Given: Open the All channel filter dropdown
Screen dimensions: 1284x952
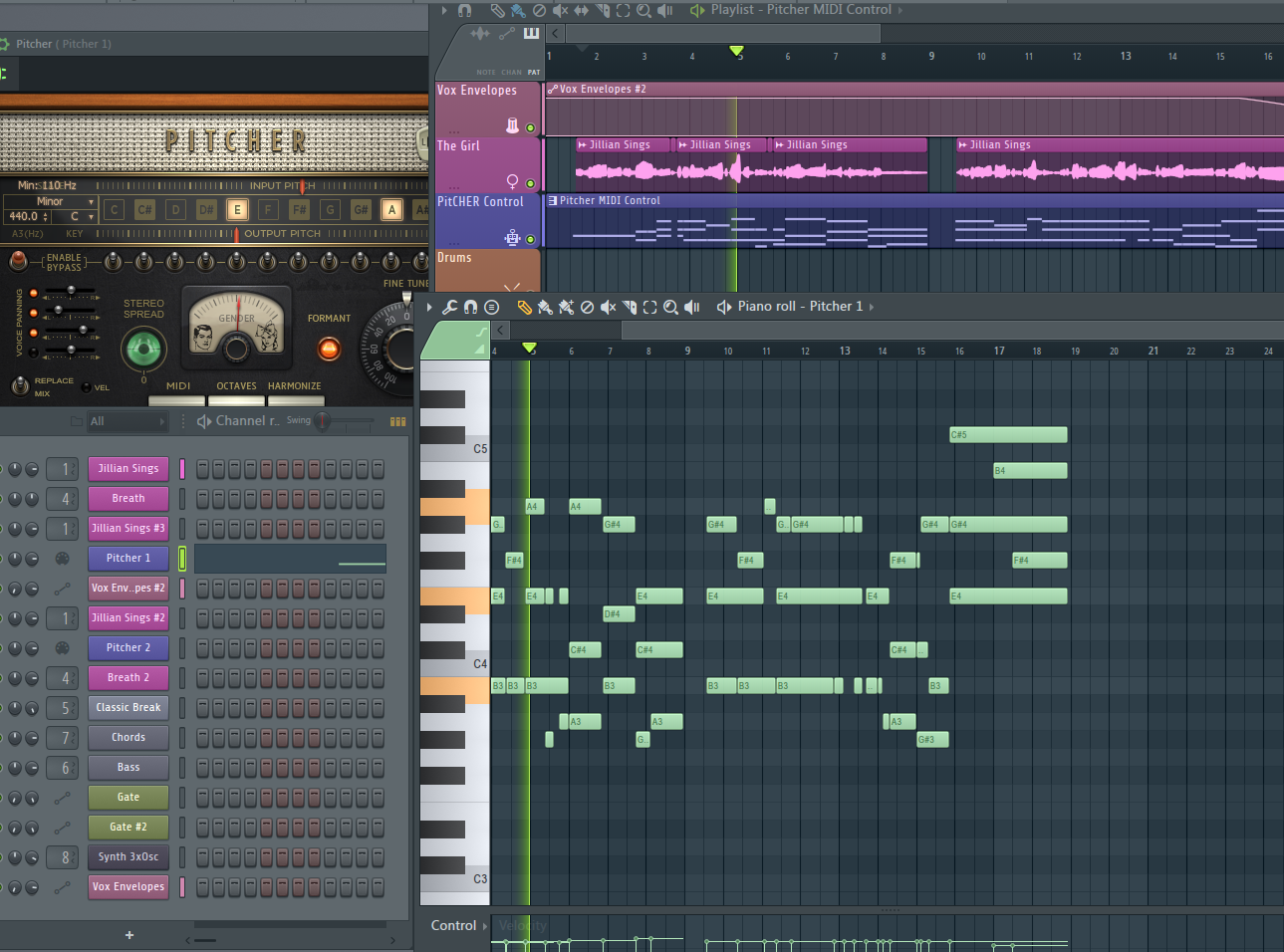Looking at the screenshot, I should 127,421.
